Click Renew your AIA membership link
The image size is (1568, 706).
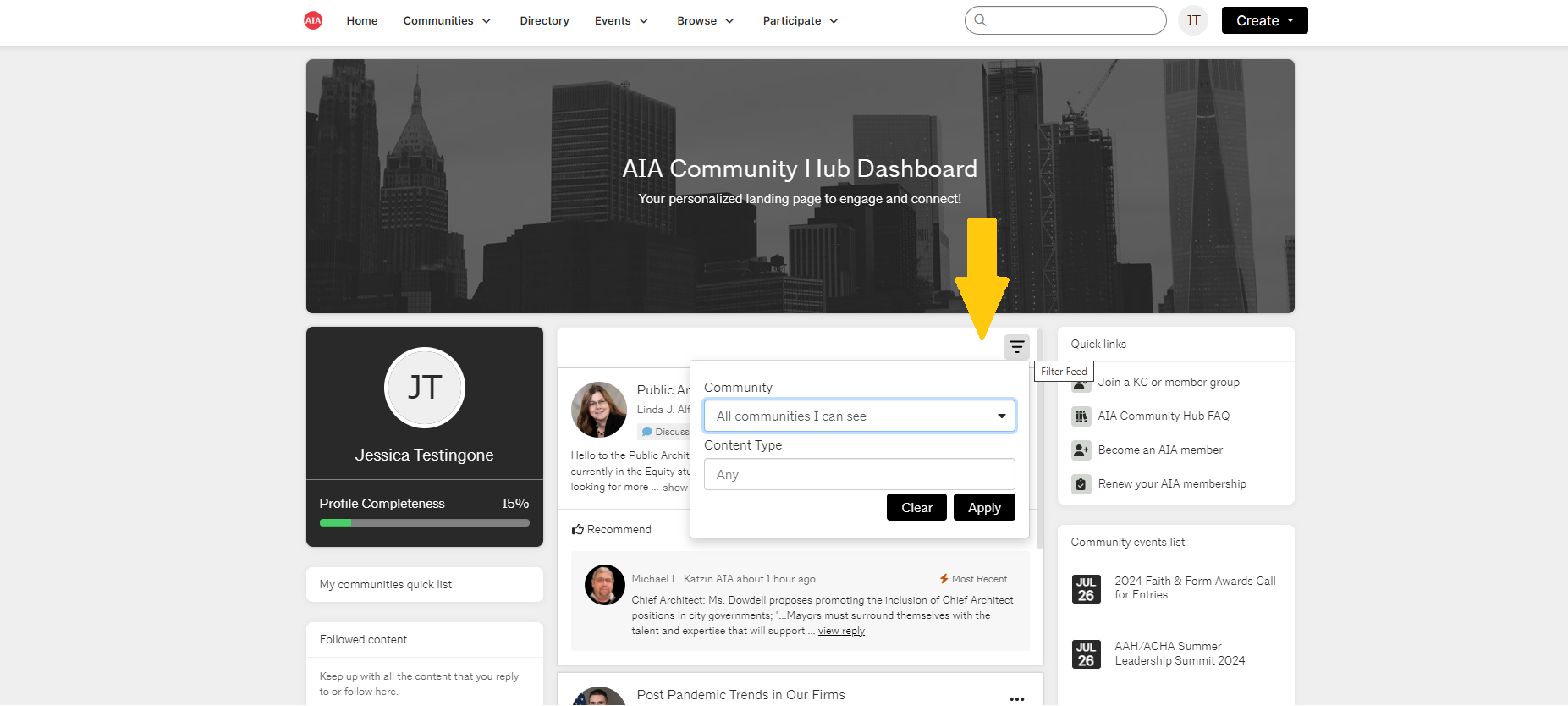[x=1172, y=483]
